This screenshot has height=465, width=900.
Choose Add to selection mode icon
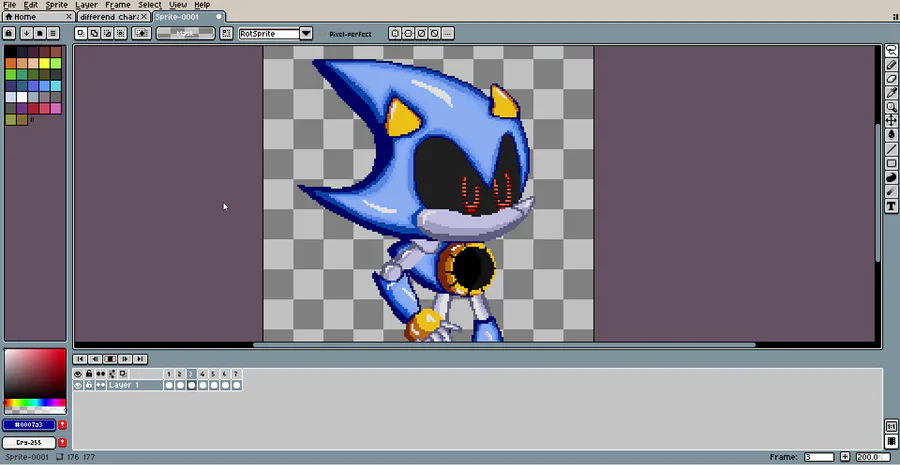click(x=94, y=33)
